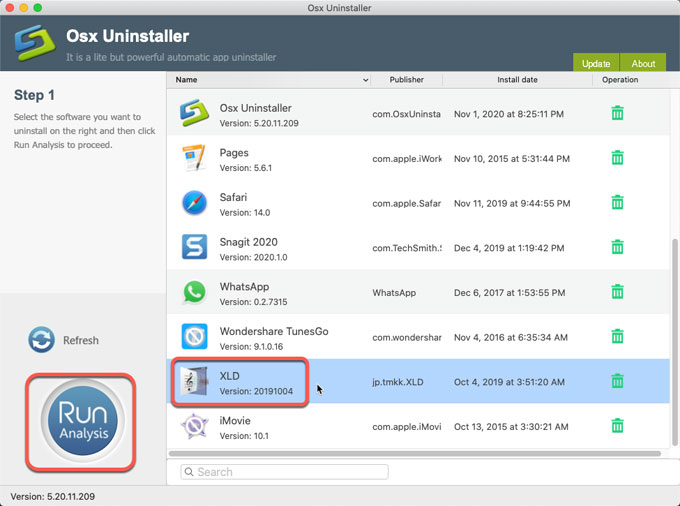
Task: Select the Snagit 2020 name text
Action: point(248,242)
